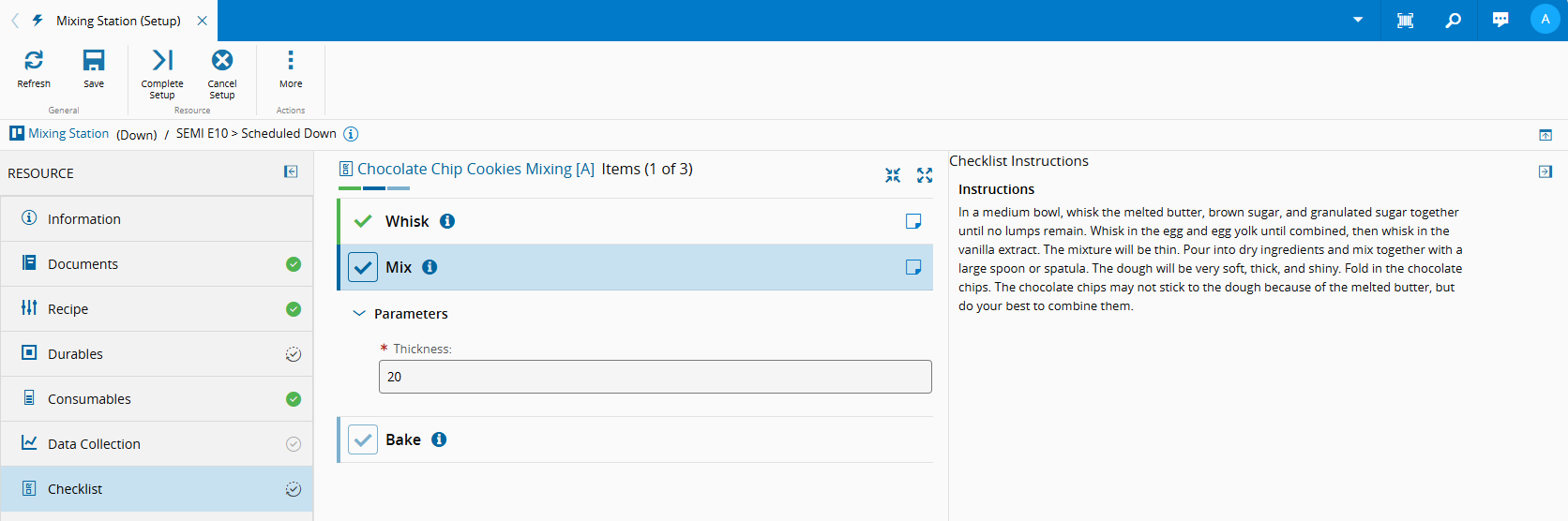This screenshot has width=1568, height=521.
Task: Click the info icon next to Whisk
Action: pos(447,221)
